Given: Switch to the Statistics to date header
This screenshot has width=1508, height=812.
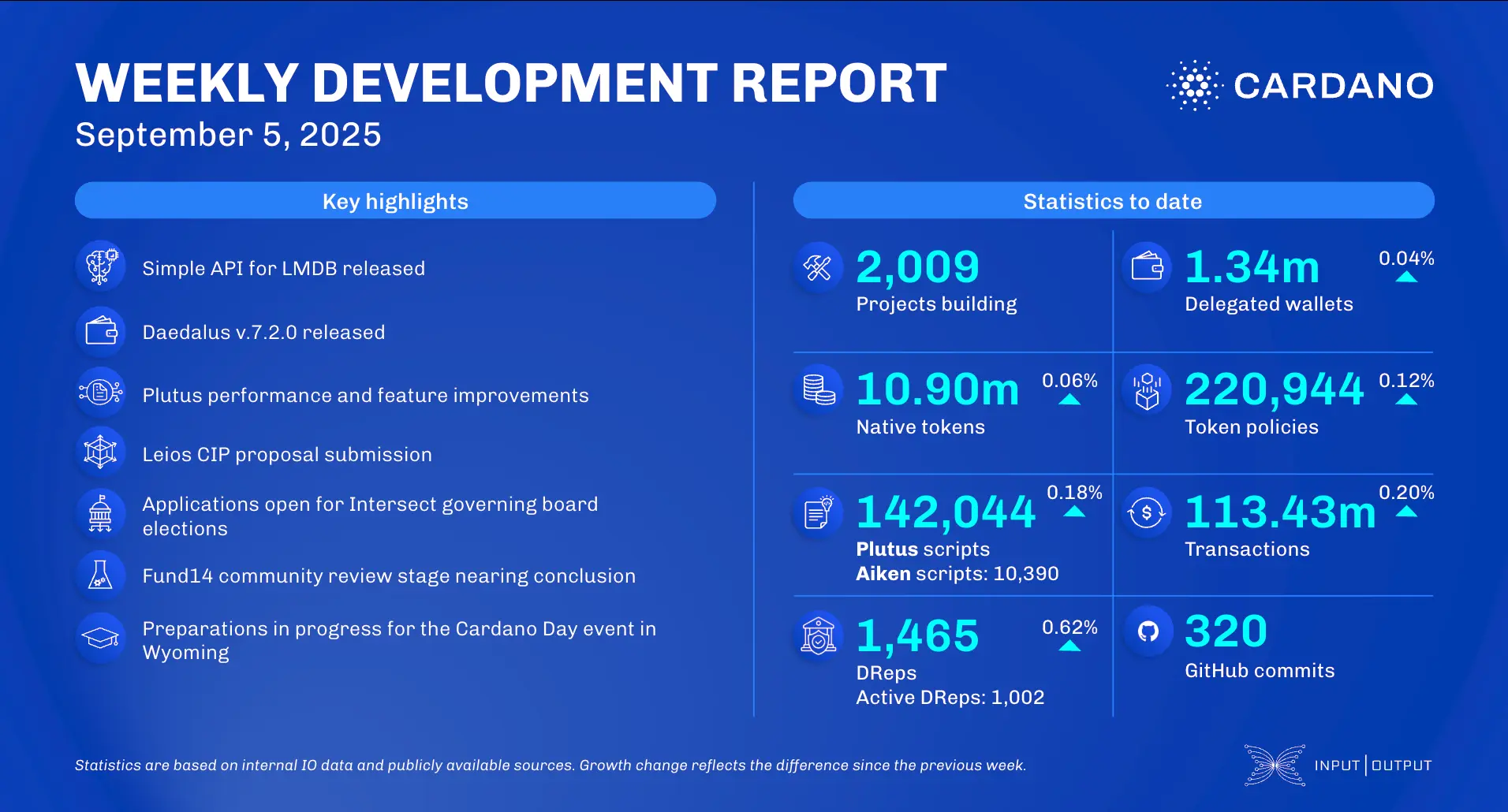Looking at the screenshot, I should (1113, 201).
